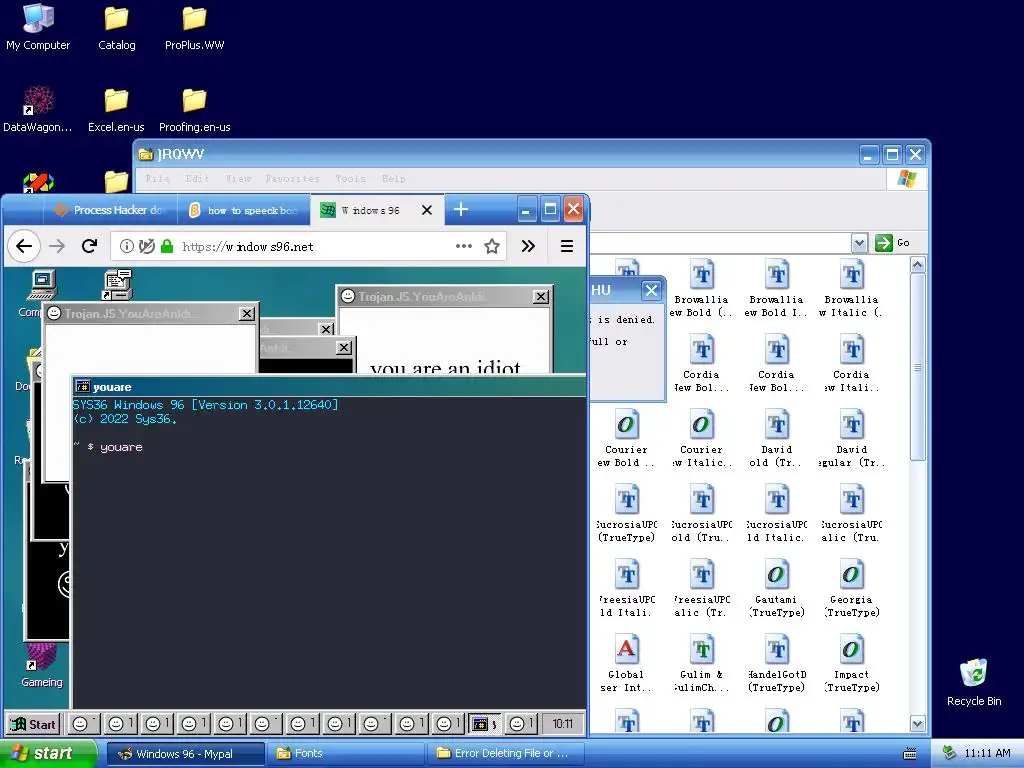
Task: Close the left Trojan.JS.YouAreAnIdiot window
Action: pyautogui.click(x=246, y=313)
